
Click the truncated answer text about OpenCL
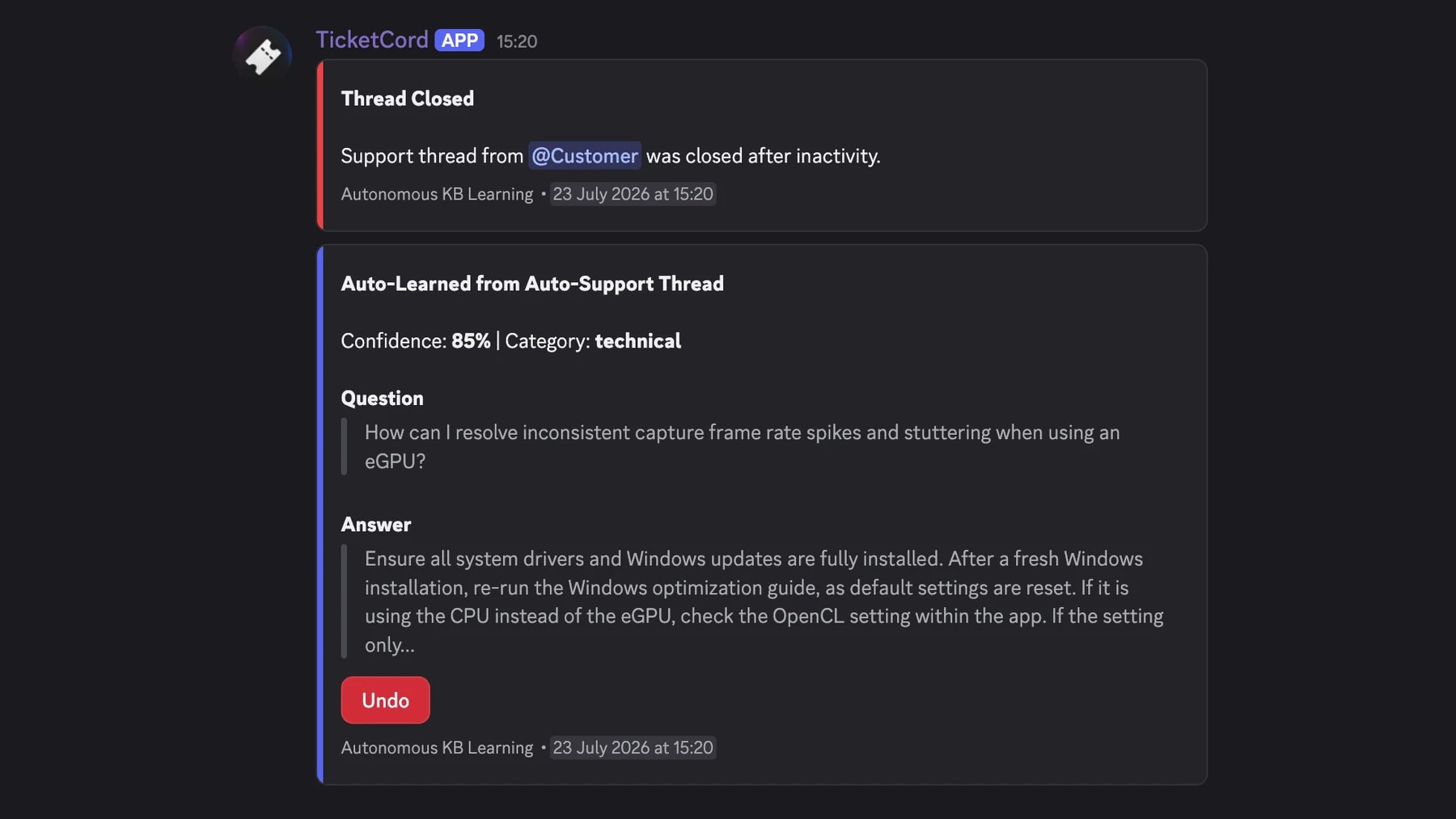(764, 602)
